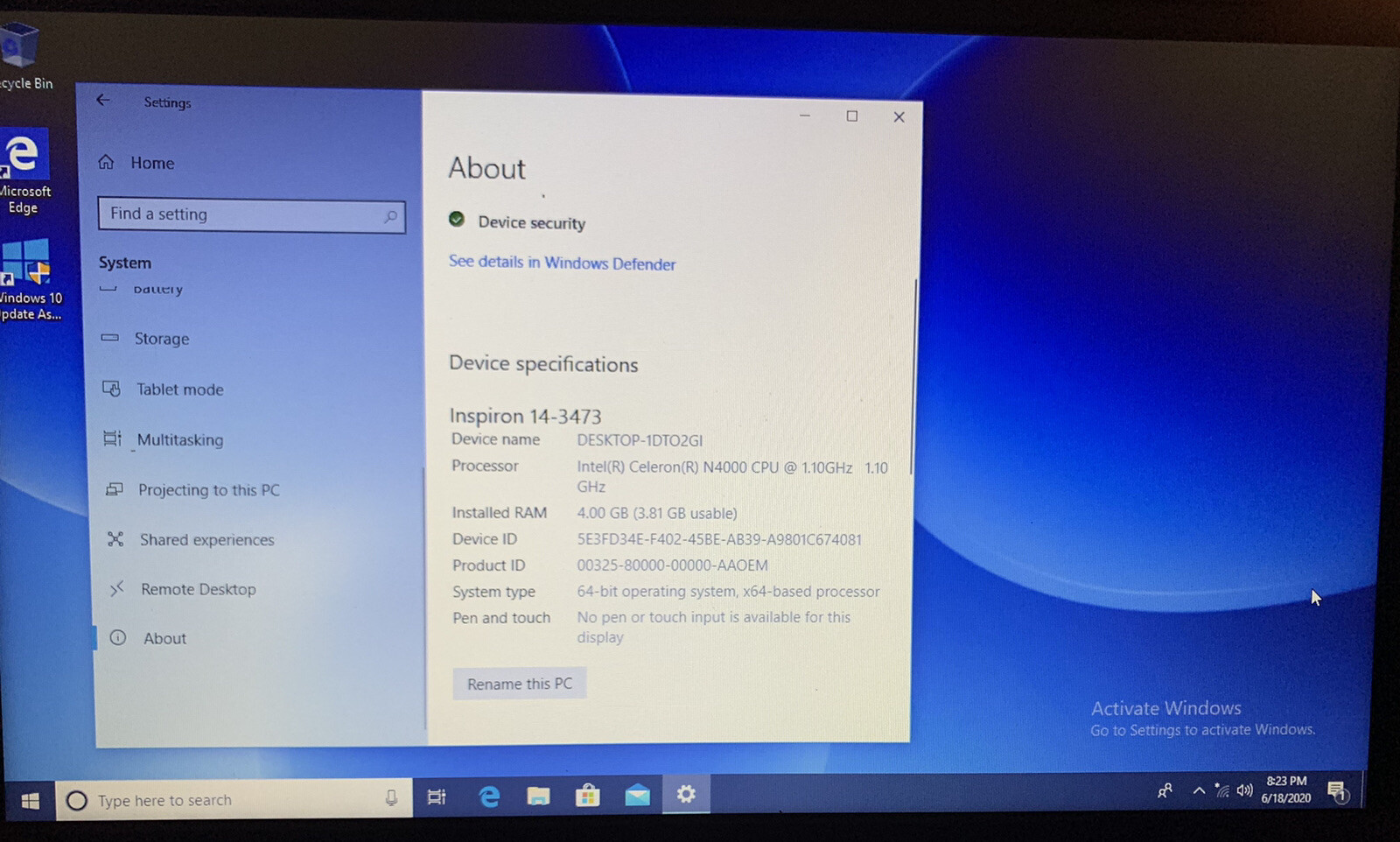Image resolution: width=1400 pixels, height=842 pixels.
Task: Click the Tablet mode icon
Action: coord(111,388)
